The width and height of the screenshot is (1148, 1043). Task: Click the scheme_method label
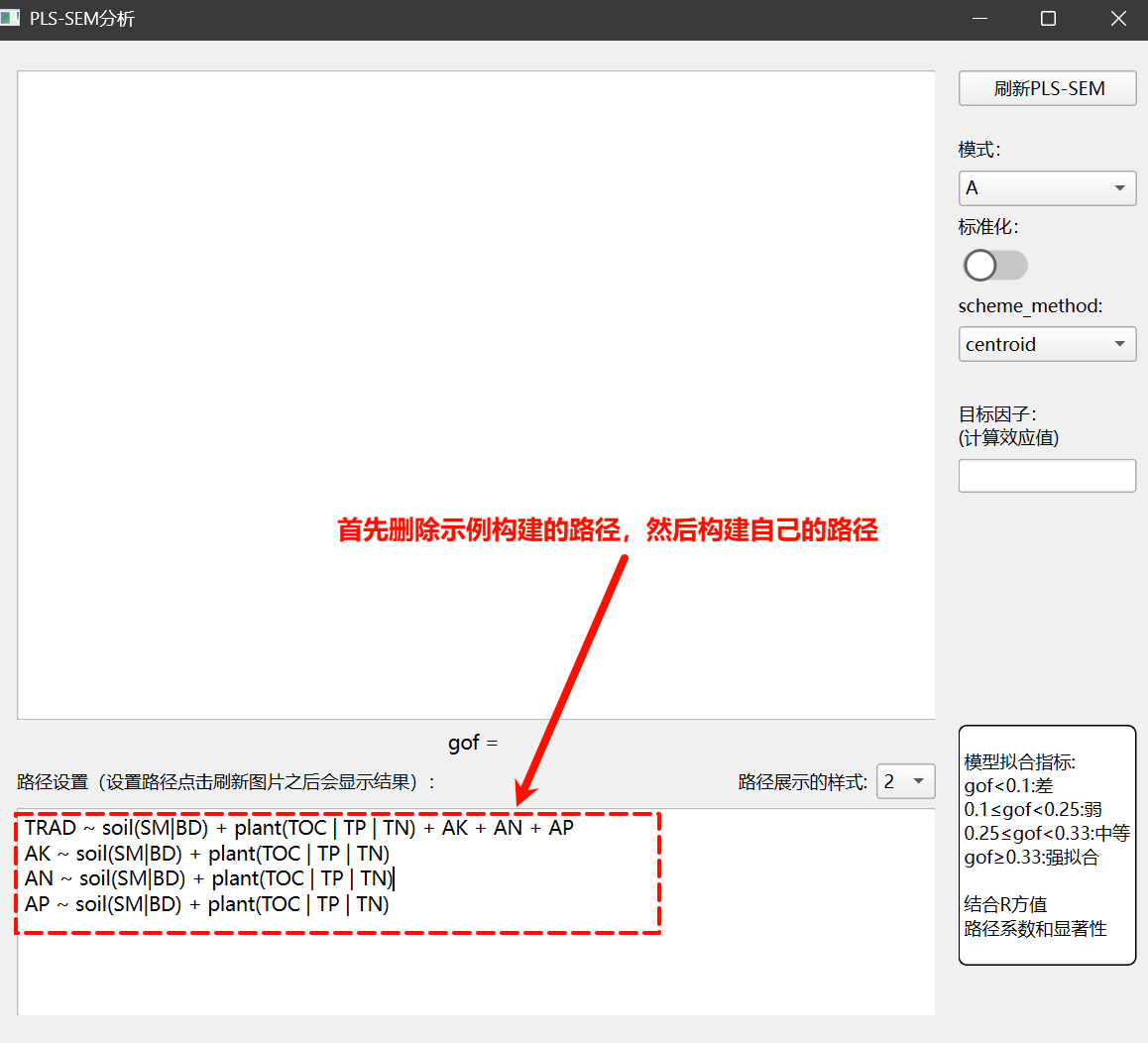(1030, 305)
